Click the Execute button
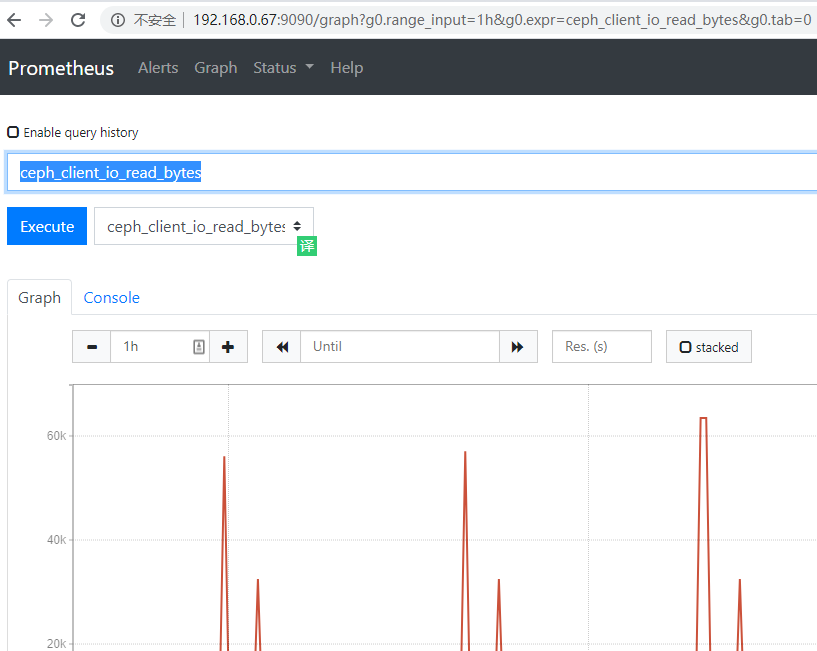 [x=47, y=226]
